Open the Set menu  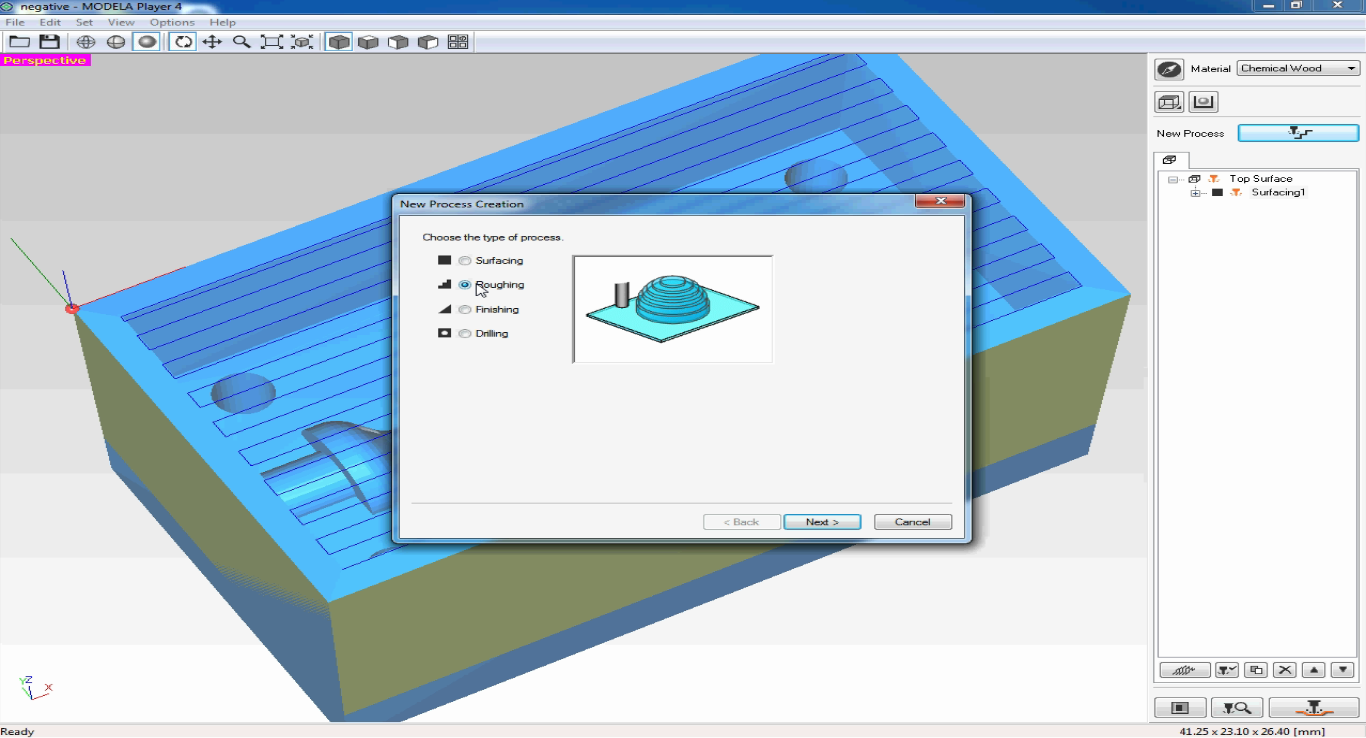(84, 22)
